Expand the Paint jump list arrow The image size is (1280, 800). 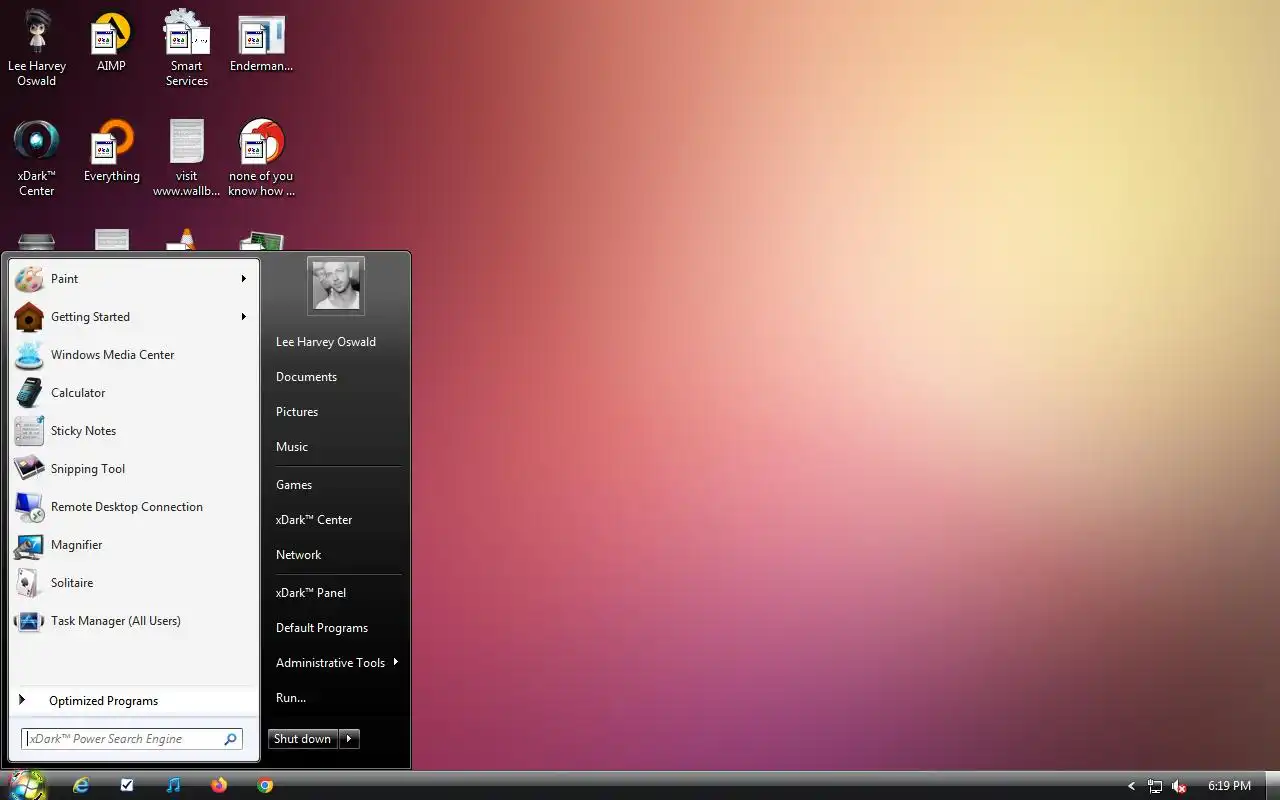[243, 279]
